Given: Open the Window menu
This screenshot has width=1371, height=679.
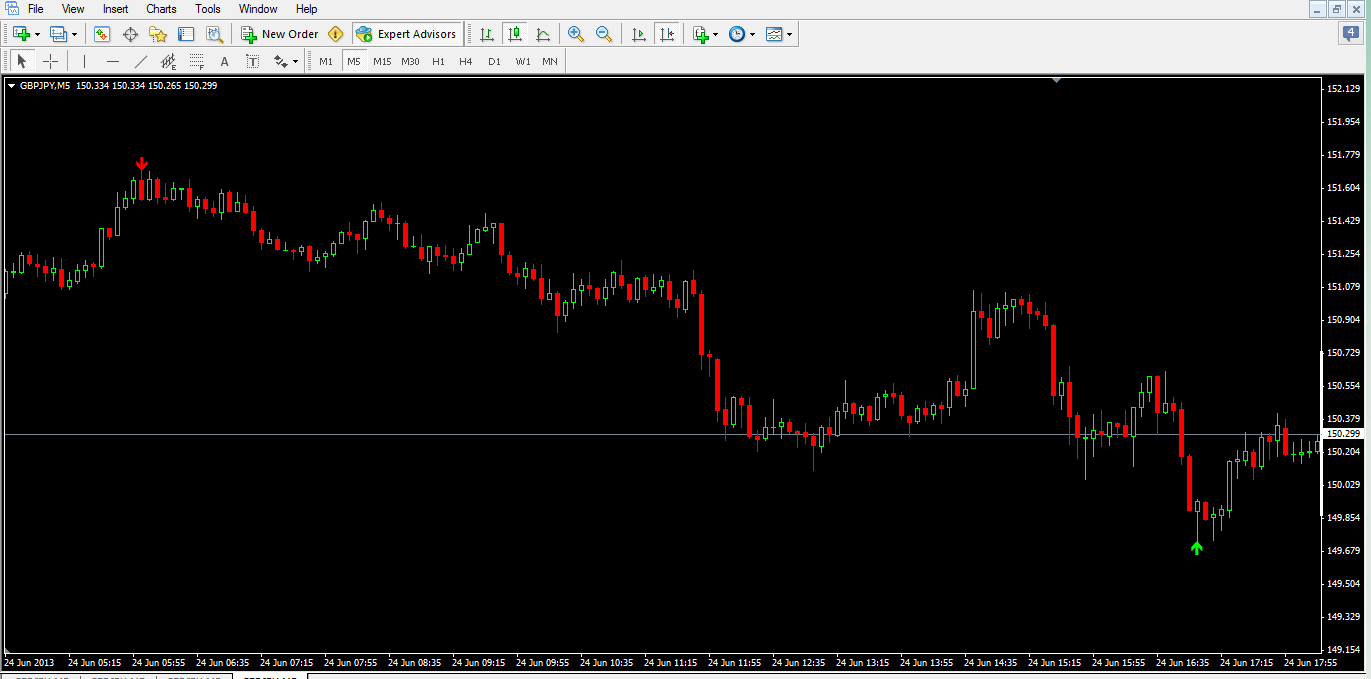Looking at the screenshot, I should (x=258, y=9).
